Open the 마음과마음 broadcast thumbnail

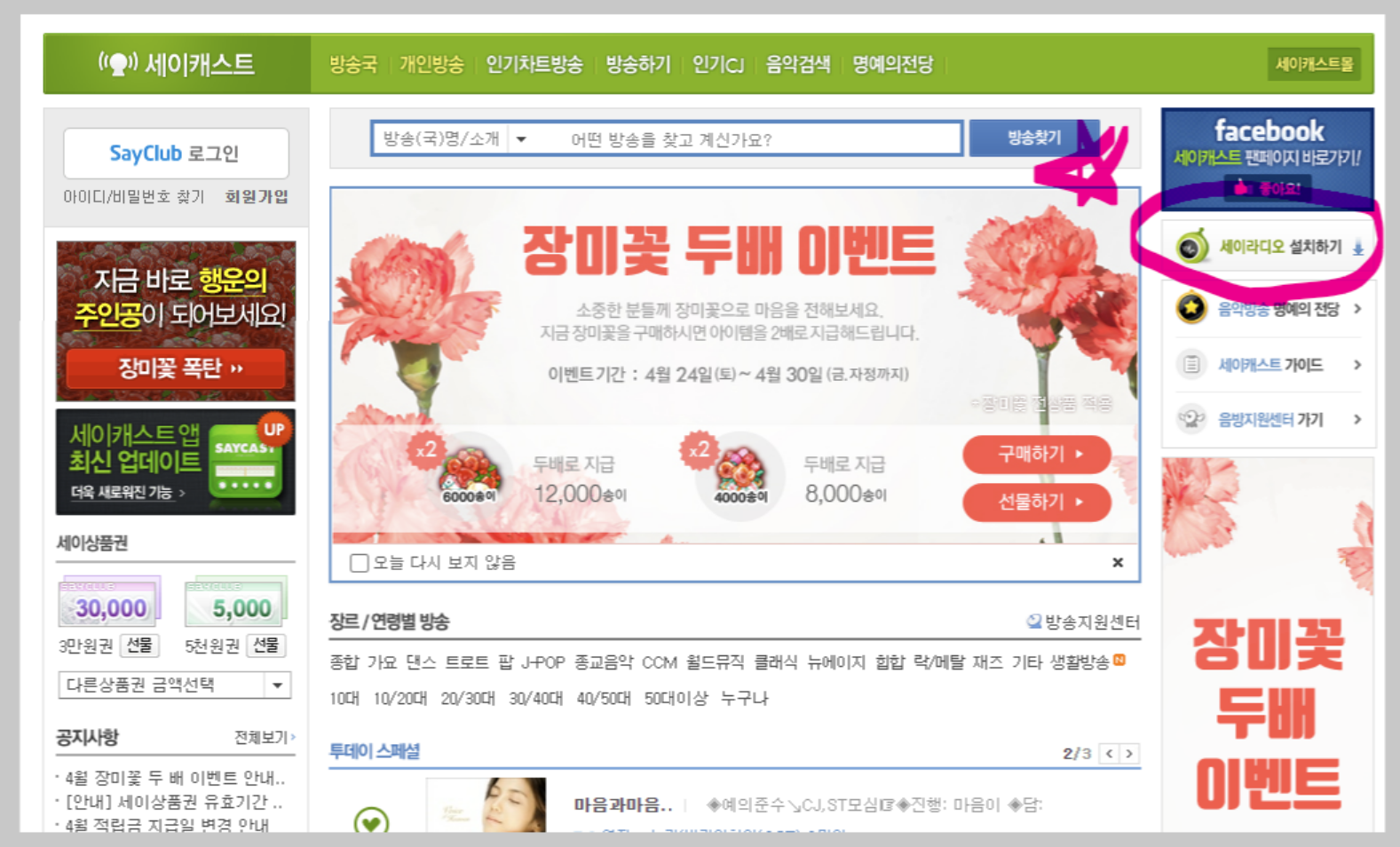click(x=486, y=805)
